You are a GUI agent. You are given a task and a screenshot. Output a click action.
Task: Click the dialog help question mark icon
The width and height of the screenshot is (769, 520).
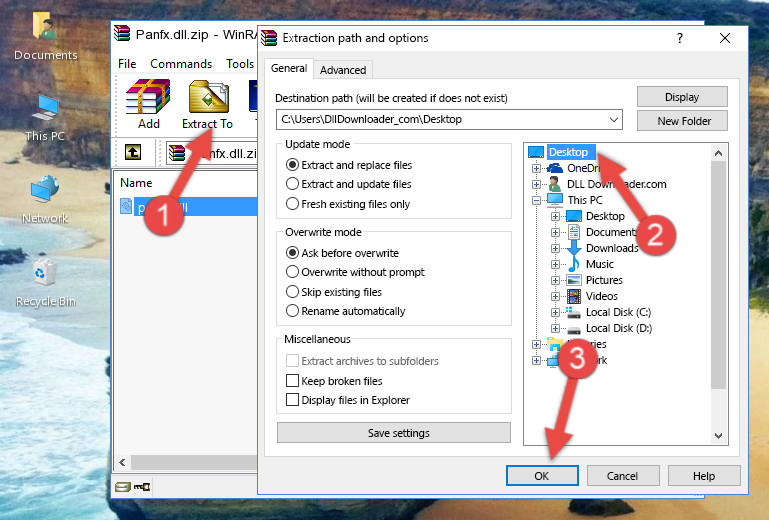click(x=680, y=38)
